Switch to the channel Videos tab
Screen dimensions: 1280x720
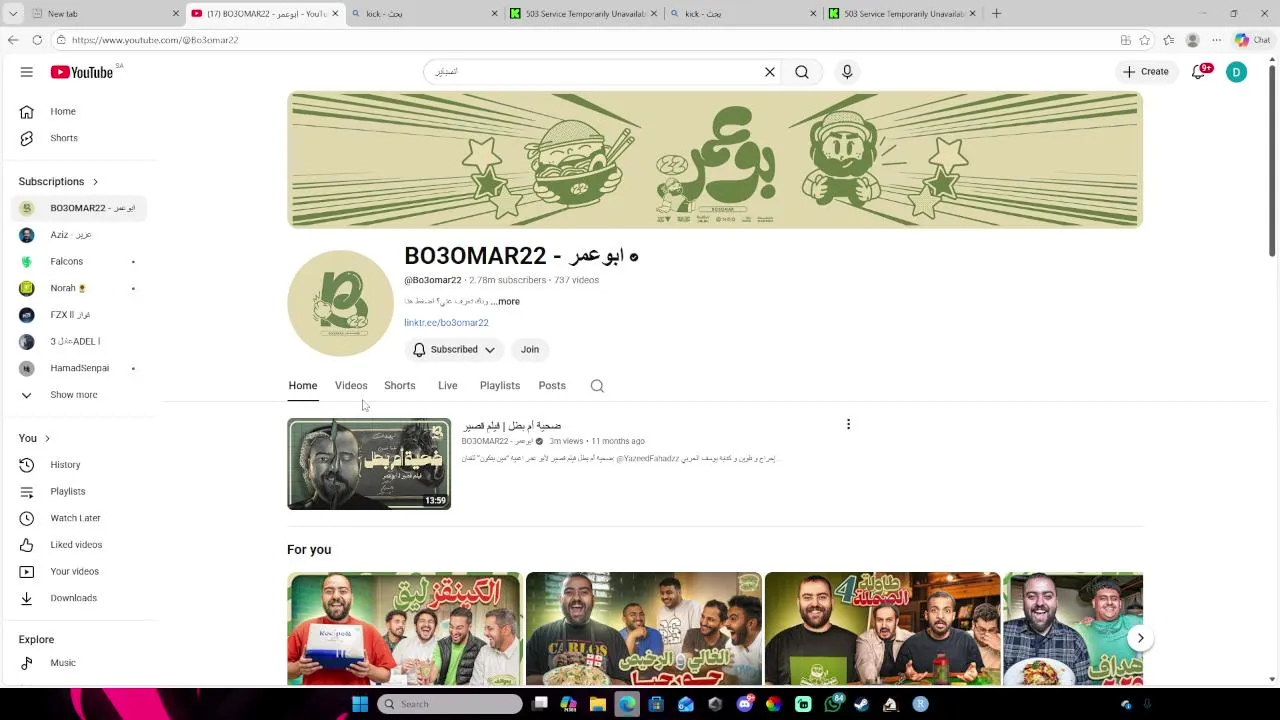click(x=351, y=386)
